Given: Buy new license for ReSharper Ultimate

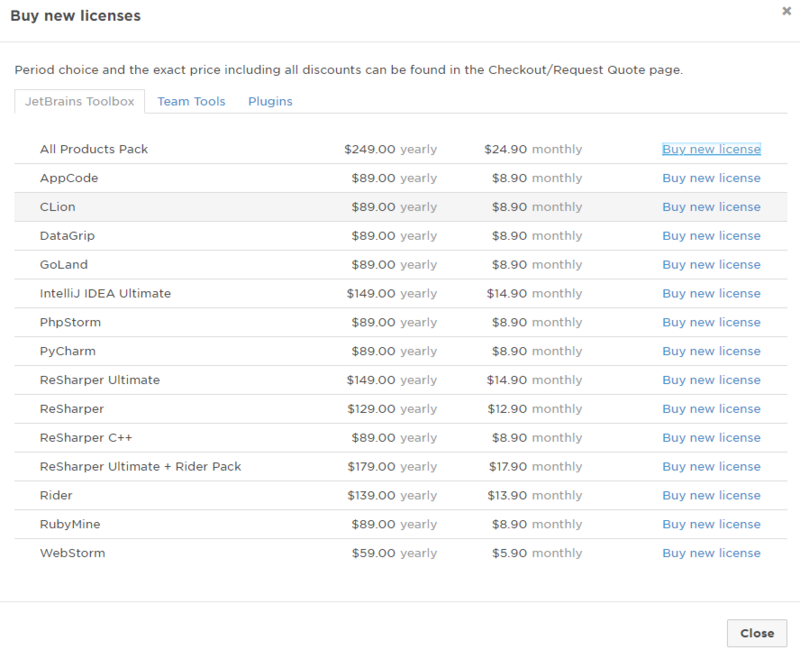Looking at the screenshot, I should 711,380.
